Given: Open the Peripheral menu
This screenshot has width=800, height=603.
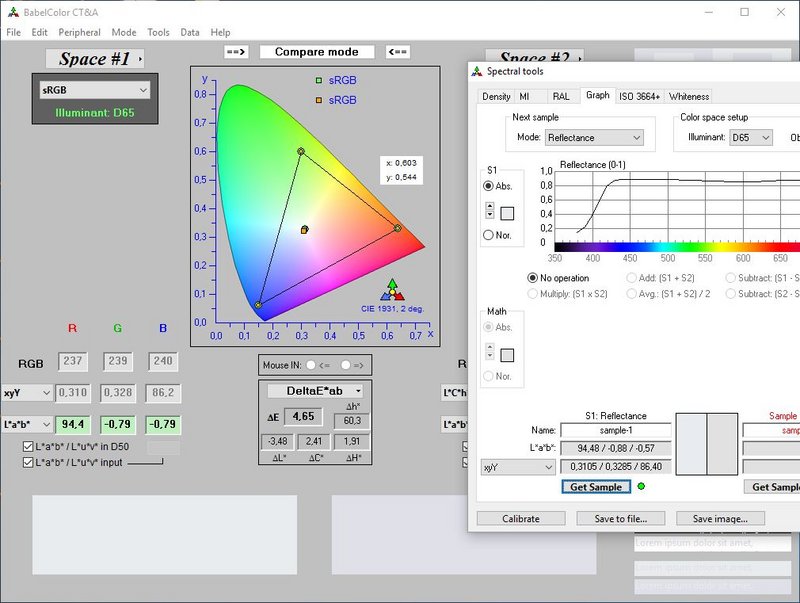Looking at the screenshot, I should click(x=79, y=32).
